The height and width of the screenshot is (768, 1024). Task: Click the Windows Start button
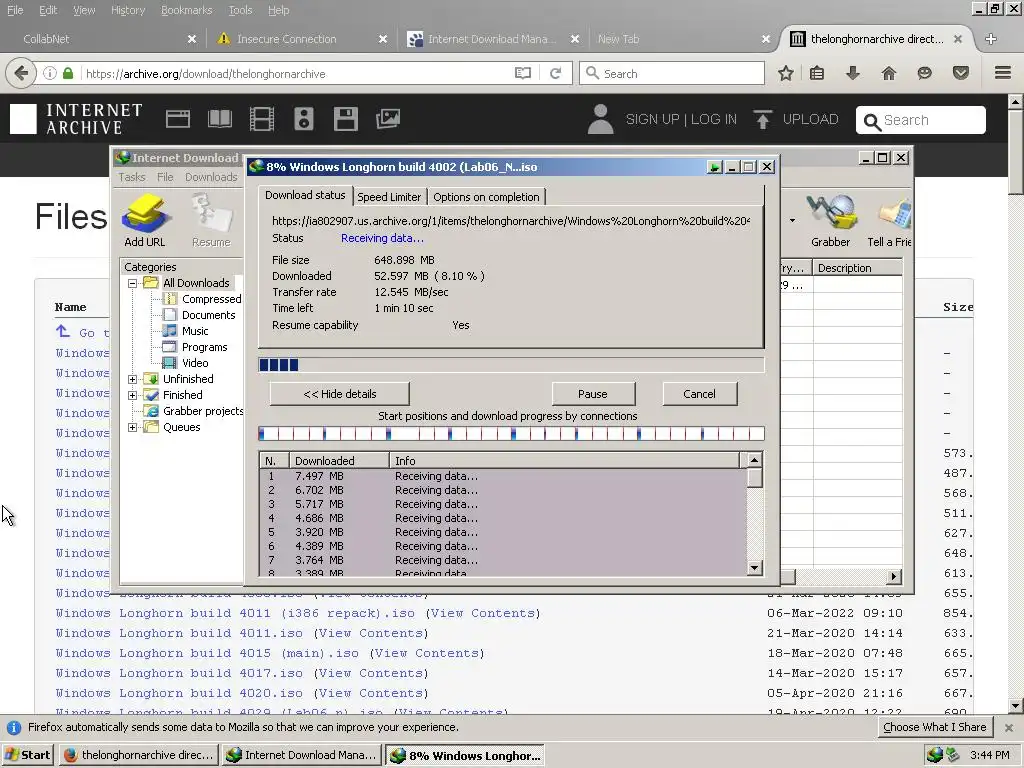tap(27, 755)
